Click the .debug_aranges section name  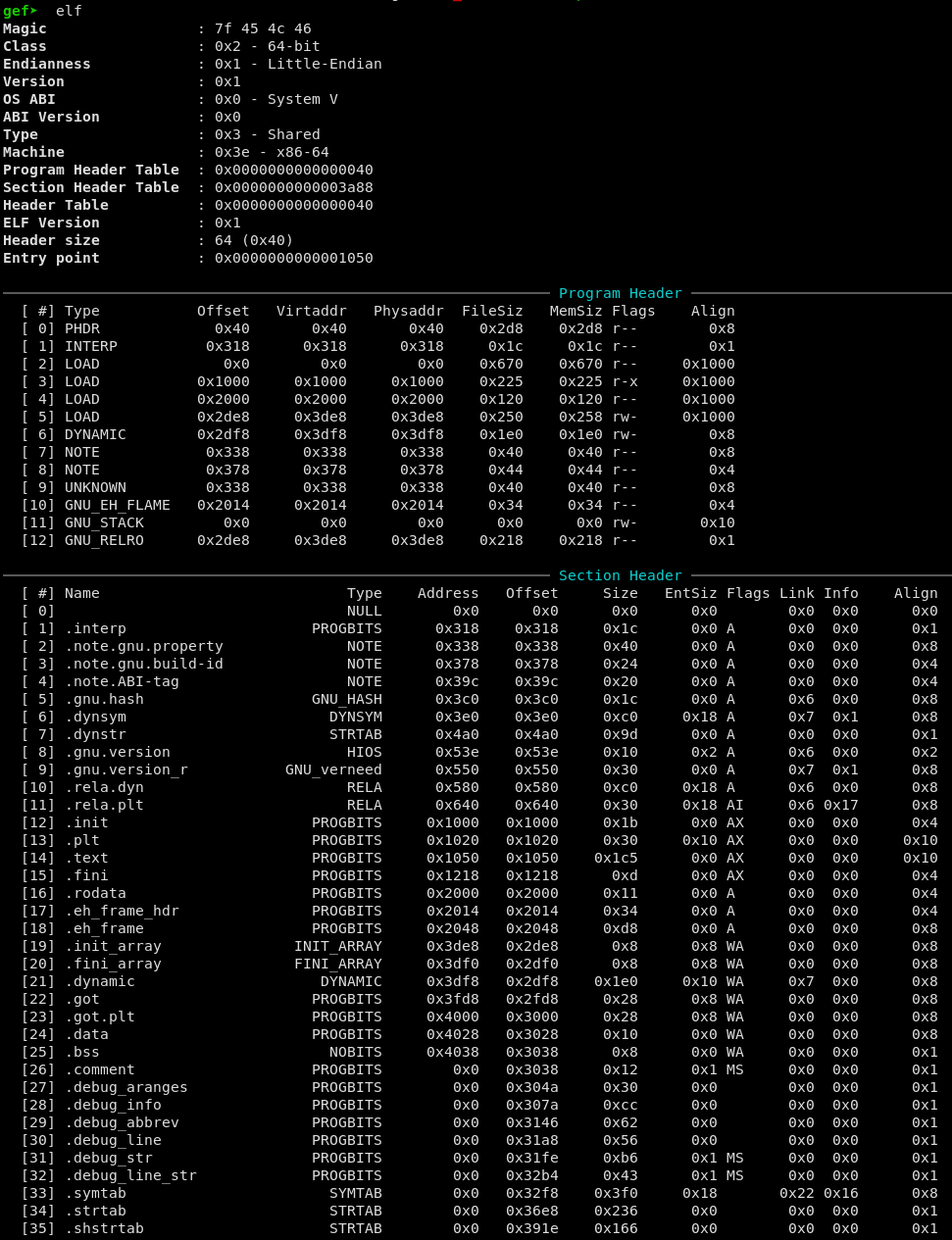pos(126,1087)
